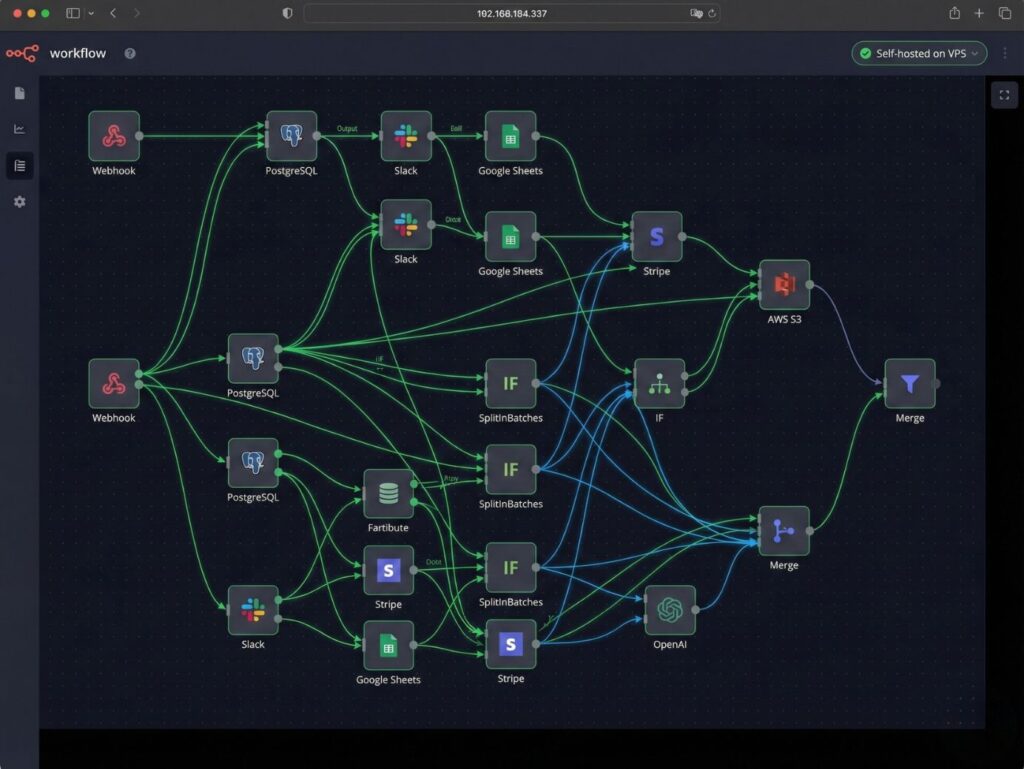Open the browser tab overview
1024x769 pixels.
[x=1005, y=13]
